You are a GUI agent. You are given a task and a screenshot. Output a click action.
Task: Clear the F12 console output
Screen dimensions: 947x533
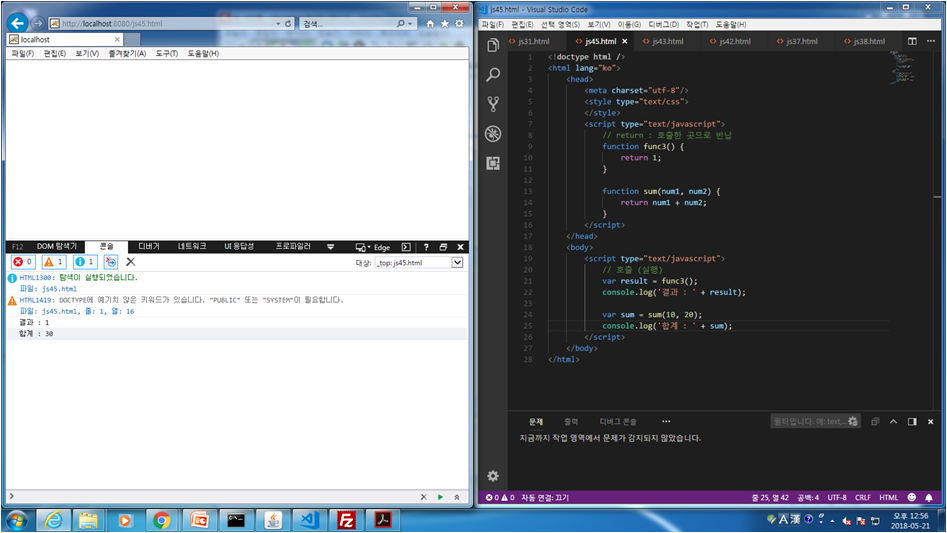pos(130,261)
